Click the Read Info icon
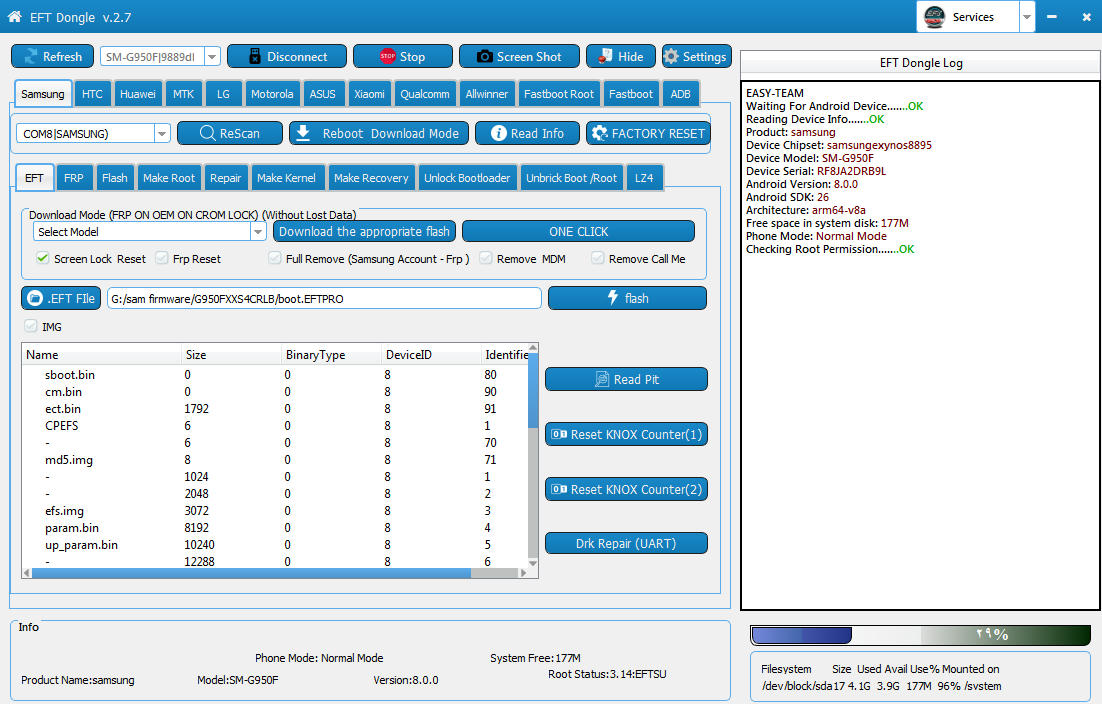The width and height of the screenshot is (1102, 704). tap(498, 133)
